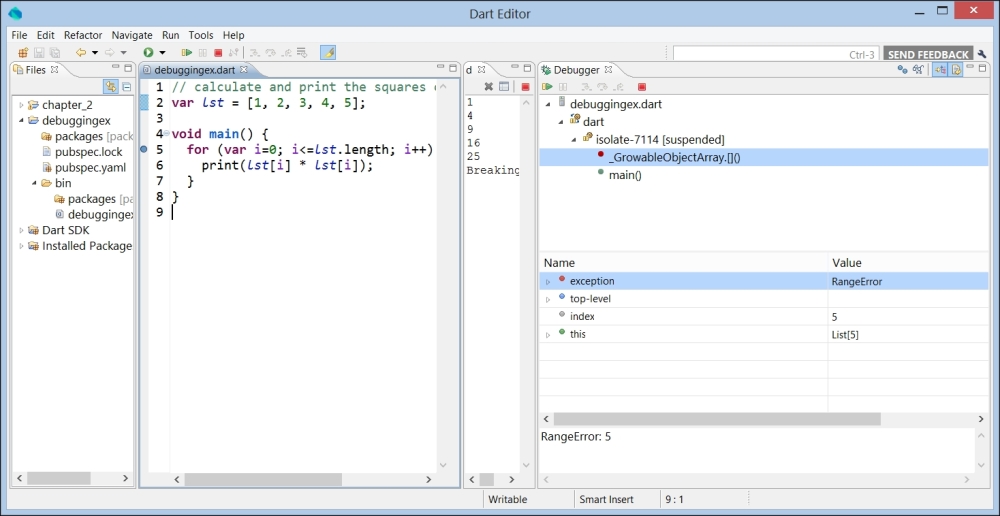Click the console display layout icon
The height and width of the screenshot is (516, 1000).
coord(504,87)
